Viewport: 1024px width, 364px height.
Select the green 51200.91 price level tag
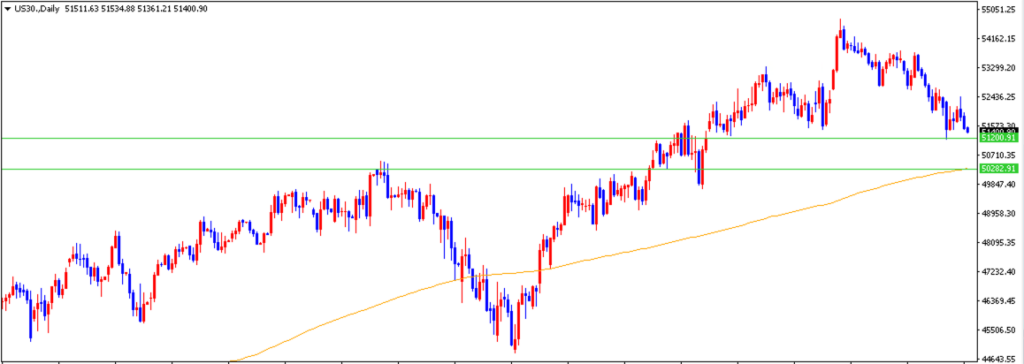998,138
